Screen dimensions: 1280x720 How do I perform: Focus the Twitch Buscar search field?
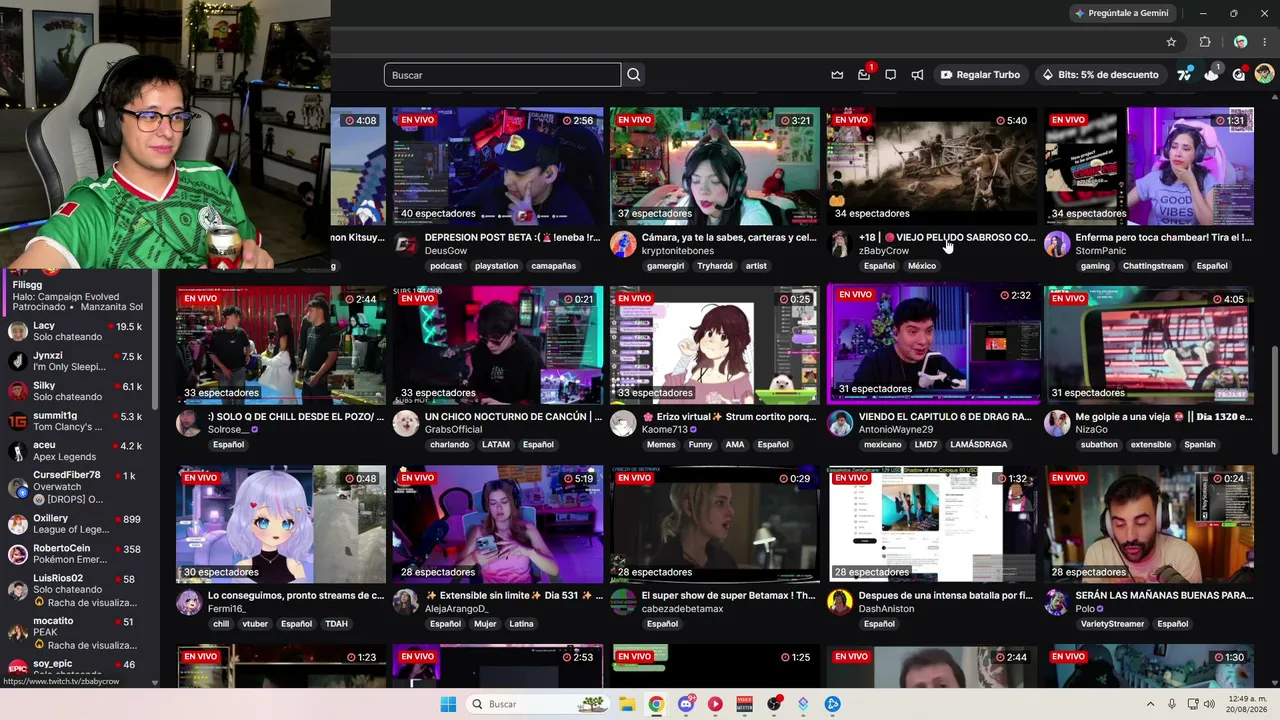coord(502,75)
